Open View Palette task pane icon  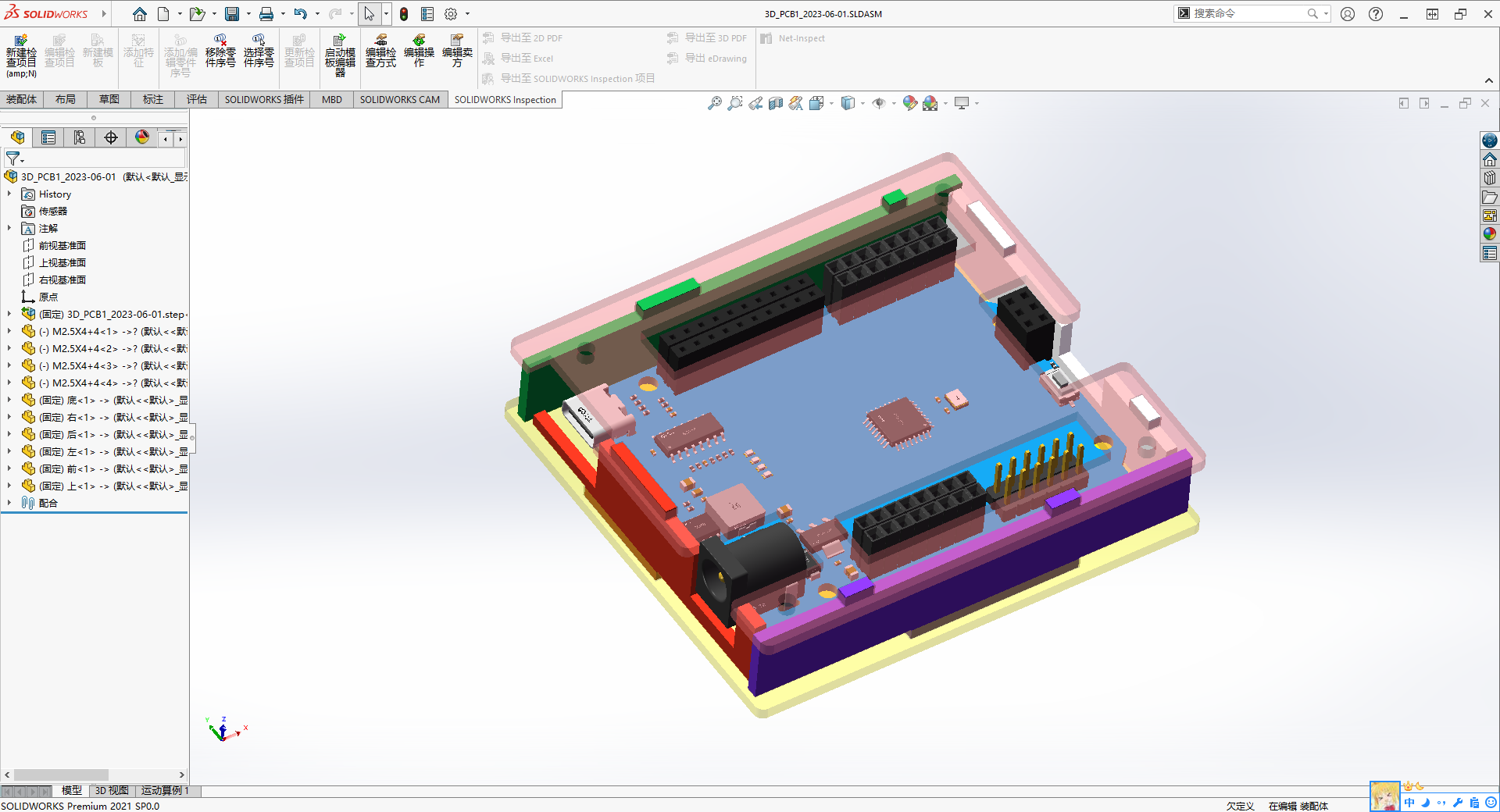coord(1490,215)
